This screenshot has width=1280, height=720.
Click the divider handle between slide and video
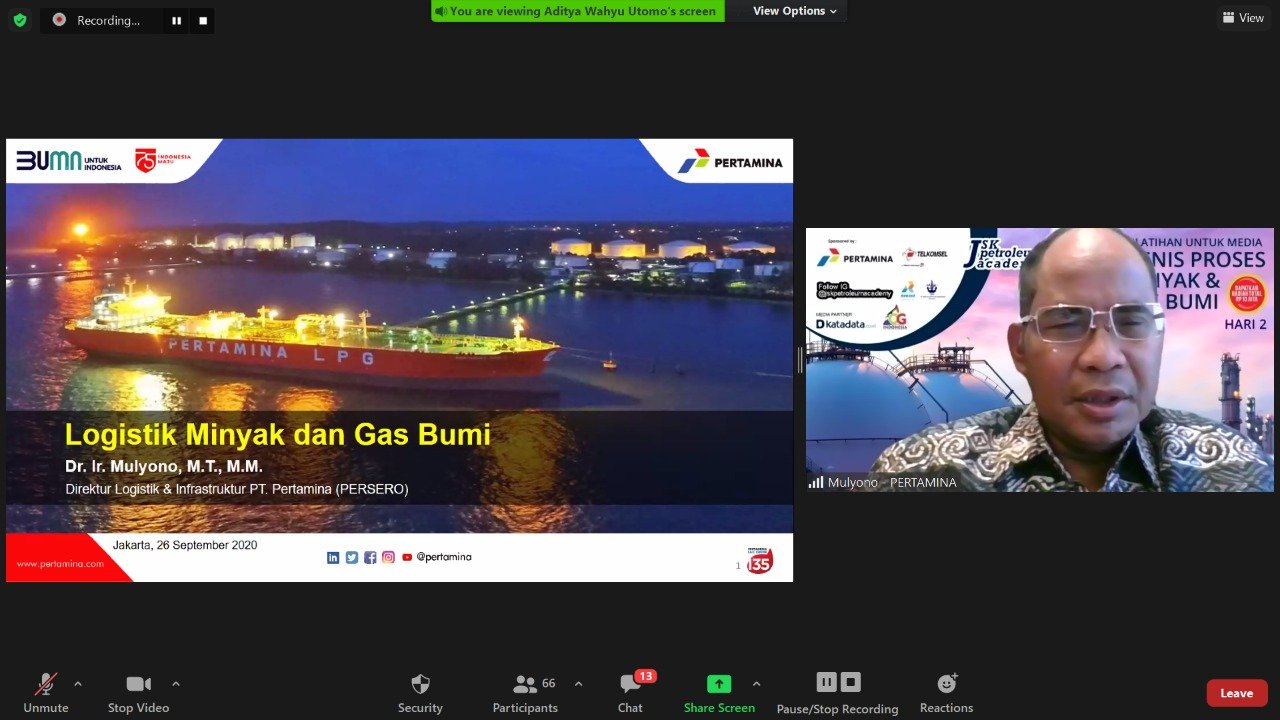coord(799,360)
